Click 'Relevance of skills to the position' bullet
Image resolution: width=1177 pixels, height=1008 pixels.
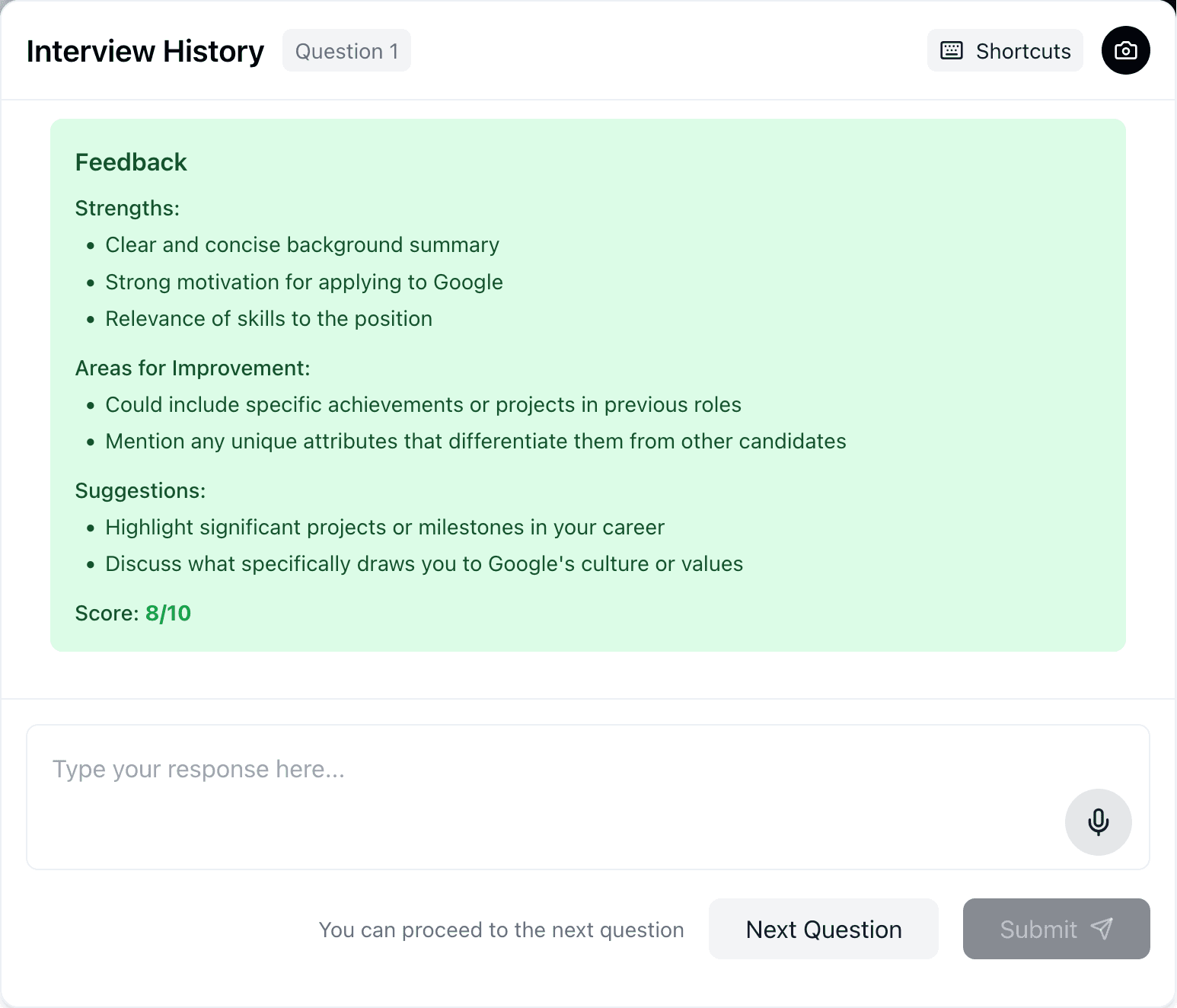tap(269, 318)
